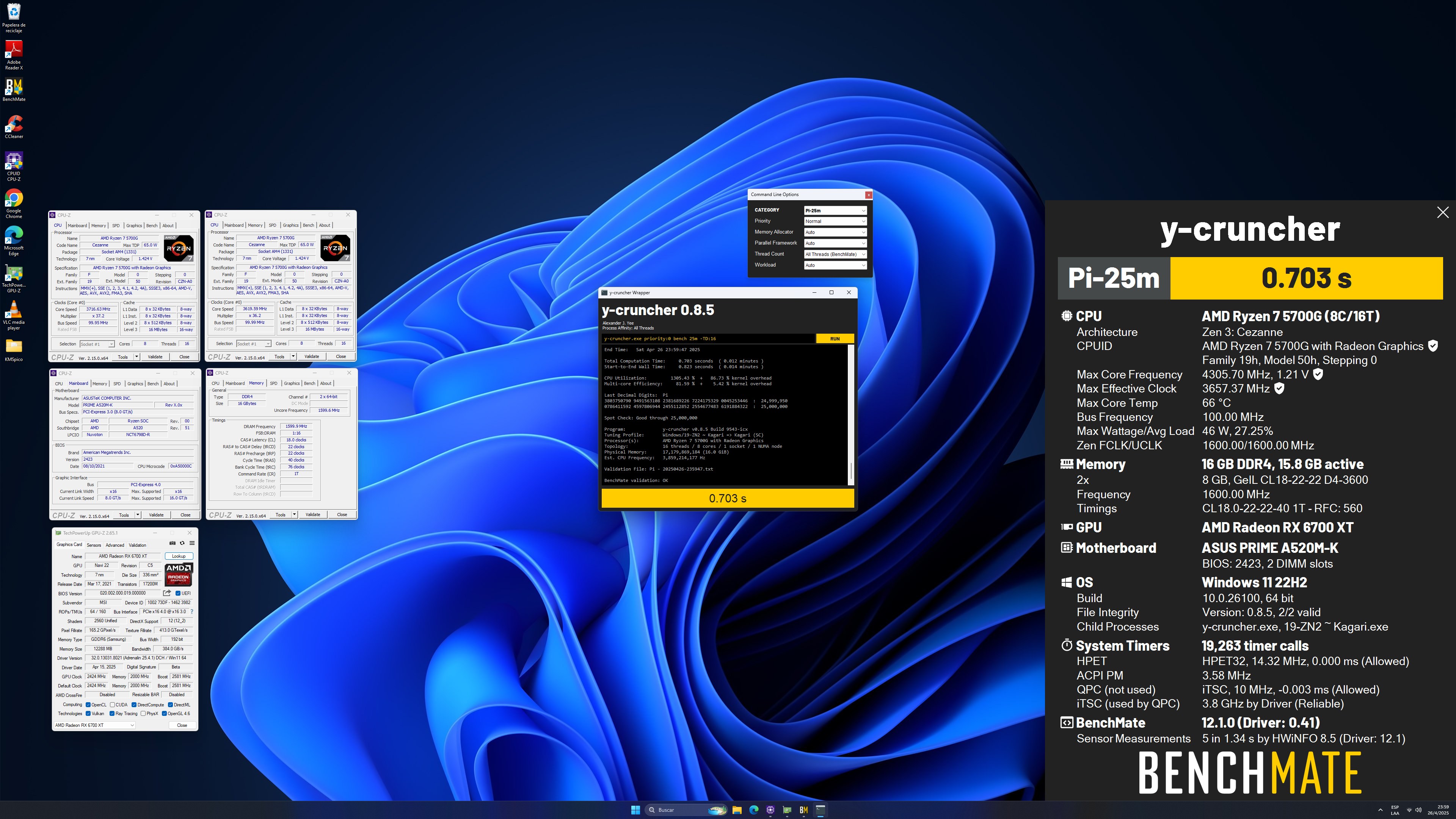Viewport: 1456px width, 819px height.
Task: Click the Buscar search box on taskbar
Action: [x=686, y=810]
